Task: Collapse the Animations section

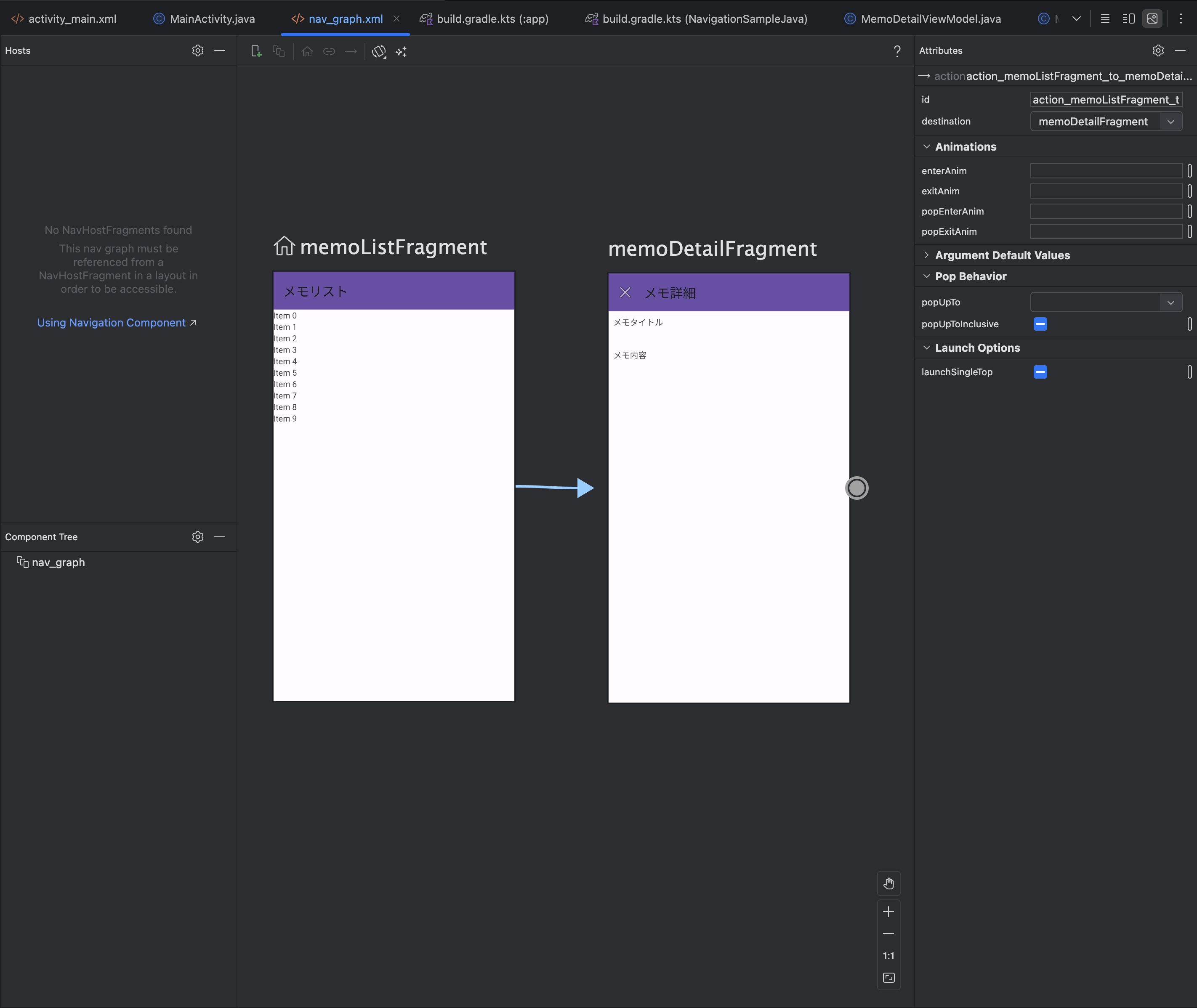Action: 927,147
